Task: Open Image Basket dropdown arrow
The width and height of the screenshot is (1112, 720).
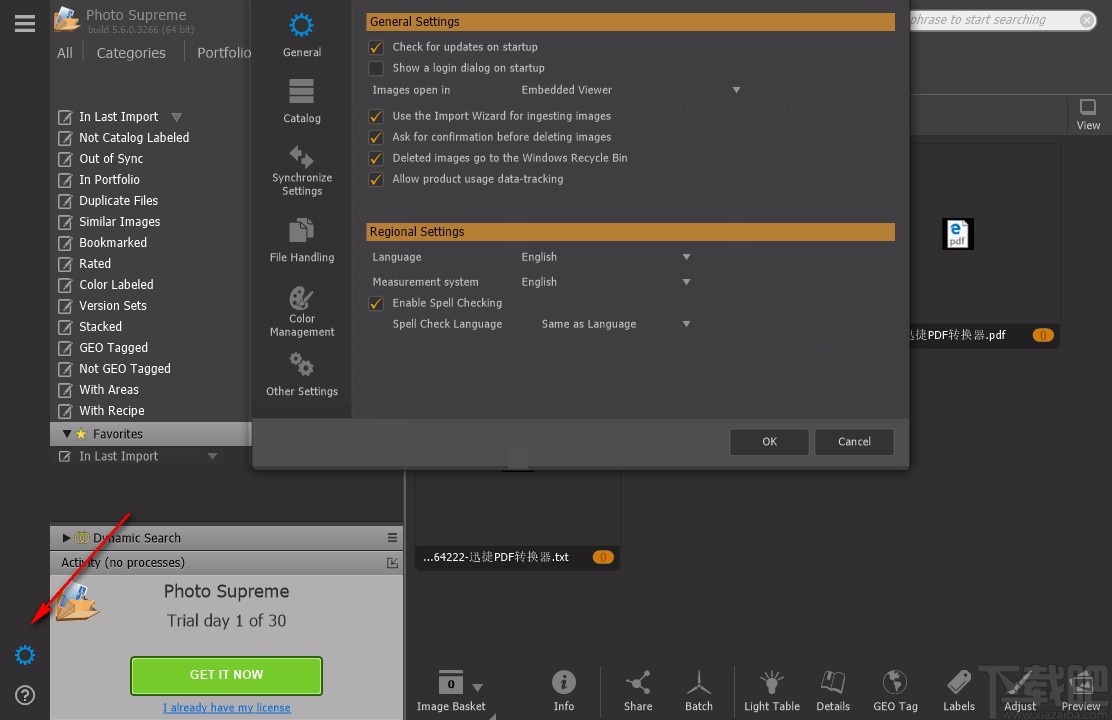Action: click(477, 687)
